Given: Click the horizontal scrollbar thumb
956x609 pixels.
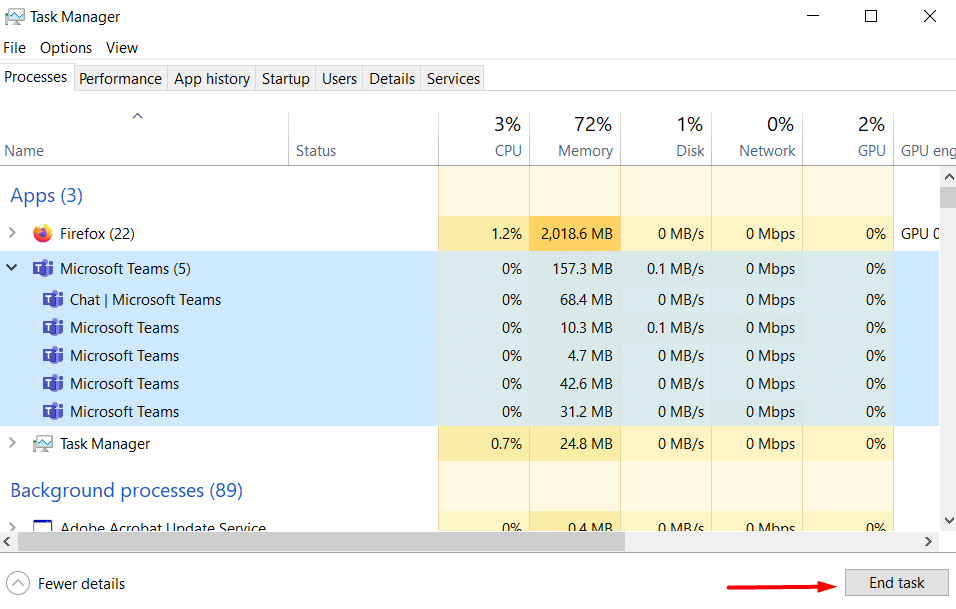Looking at the screenshot, I should point(320,541).
